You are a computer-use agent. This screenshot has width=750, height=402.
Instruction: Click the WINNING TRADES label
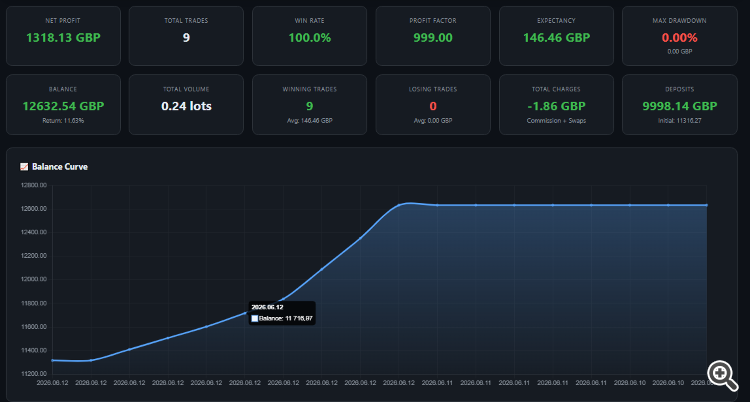[x=309, y=89]
